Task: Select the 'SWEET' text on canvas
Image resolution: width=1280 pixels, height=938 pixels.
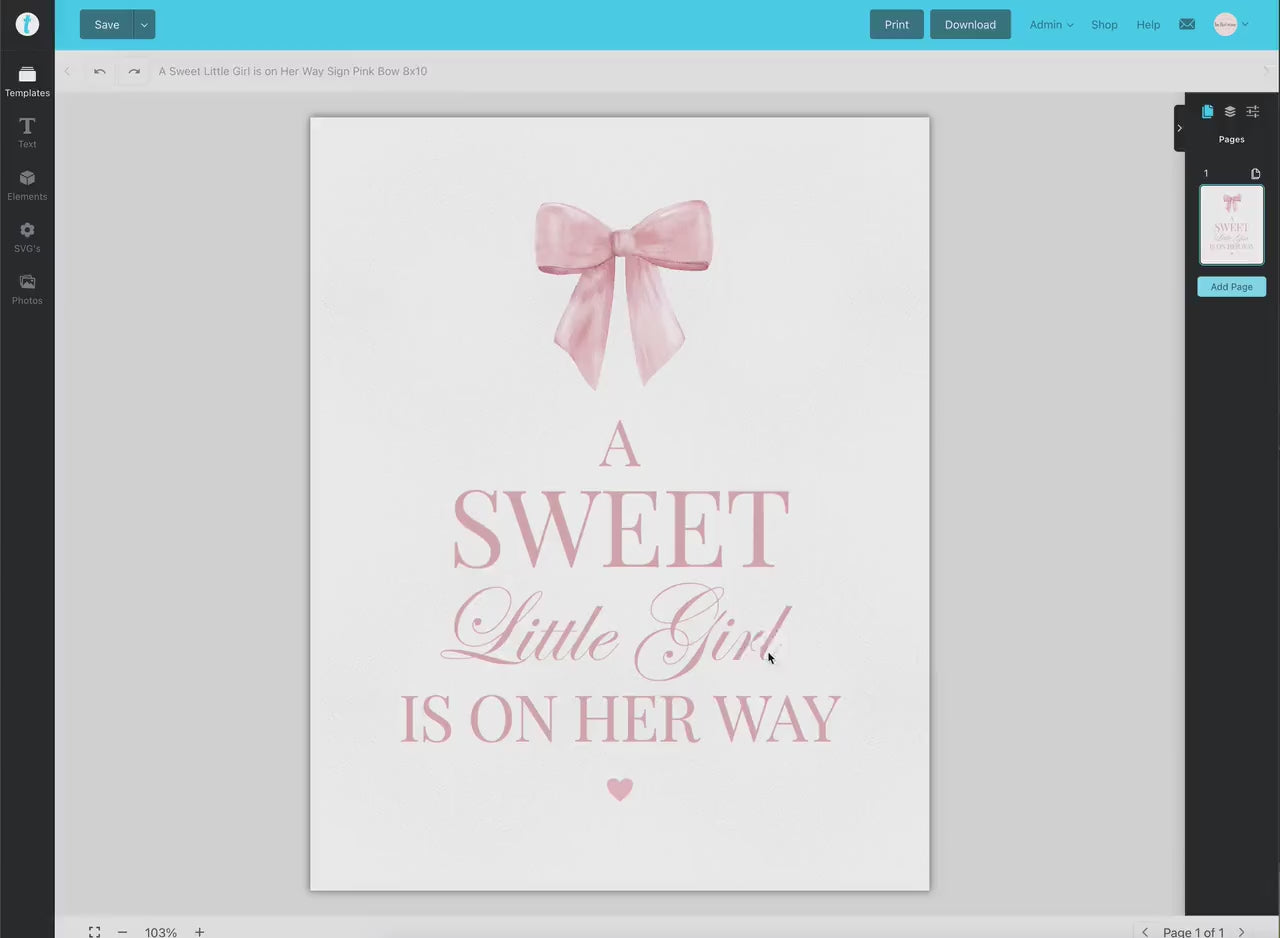Action: (x=620, y=530)
